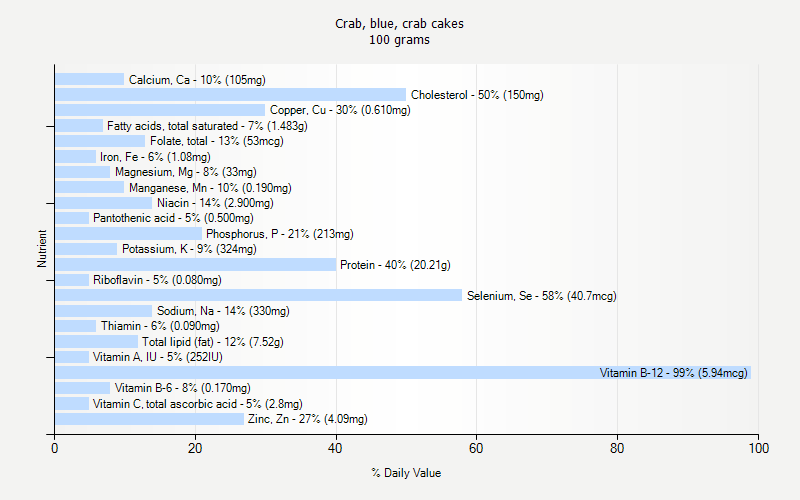Click the Copper, Cu - 30% (0.610mg) label
Screen dimensions: 800x500
[x=340, y=110]
